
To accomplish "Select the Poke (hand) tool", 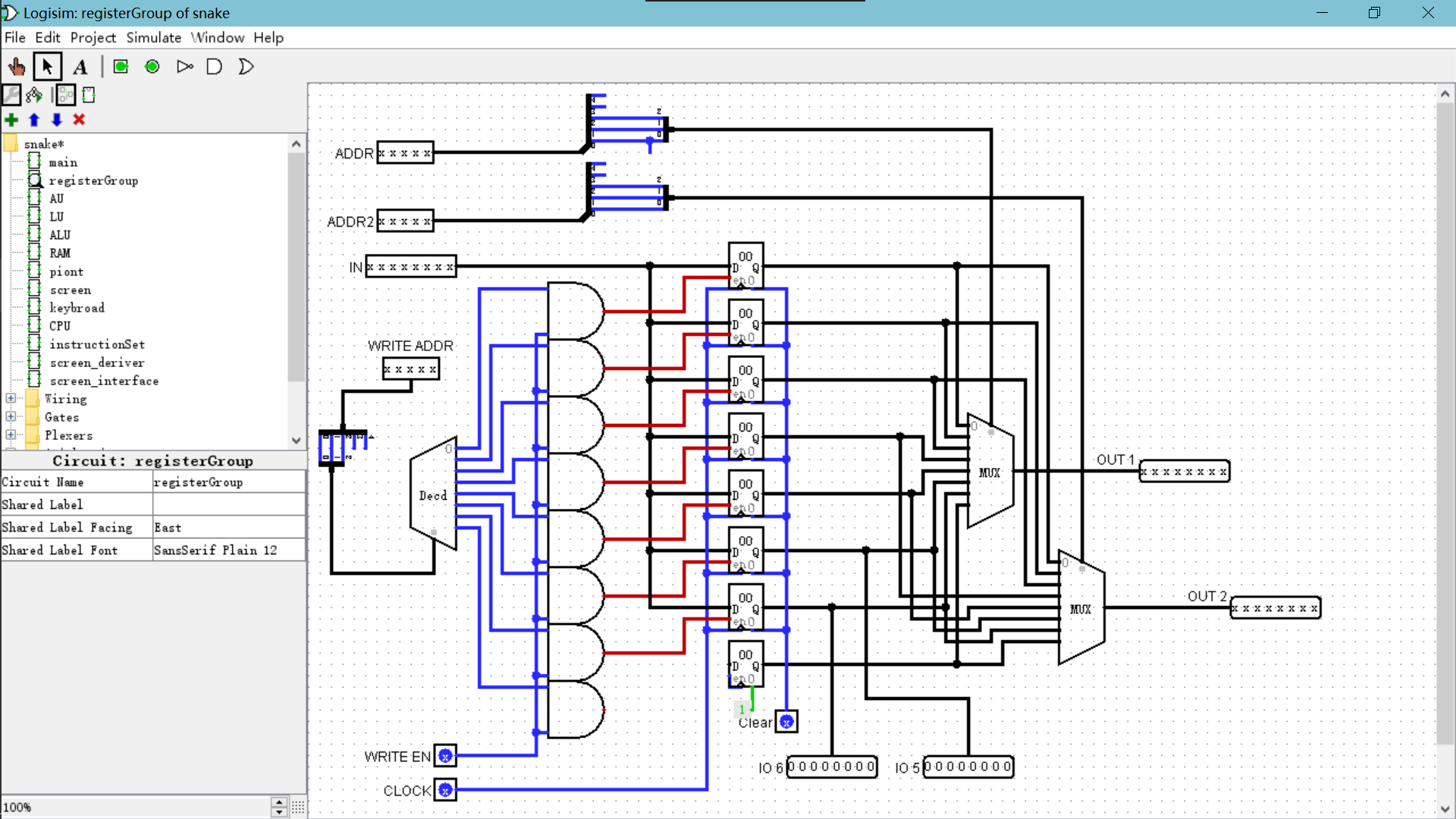I will [x=16, y=67].
